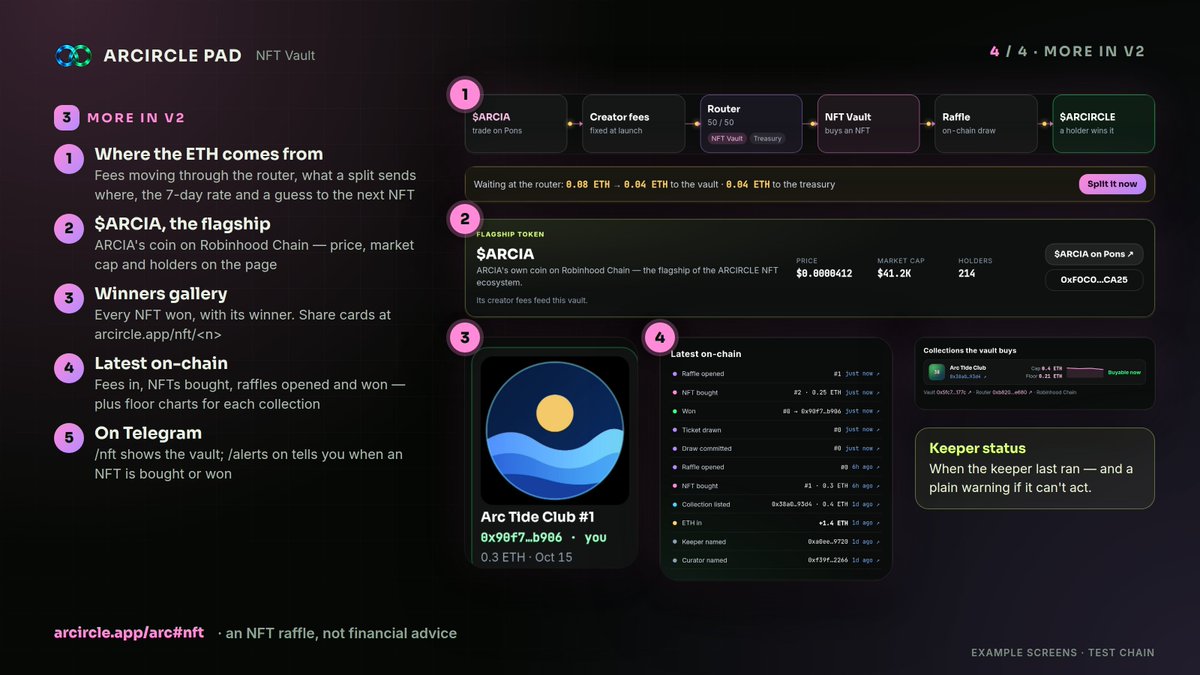
Task: Click the green Arc Tide Club collection icon
Action: (937, 372)
